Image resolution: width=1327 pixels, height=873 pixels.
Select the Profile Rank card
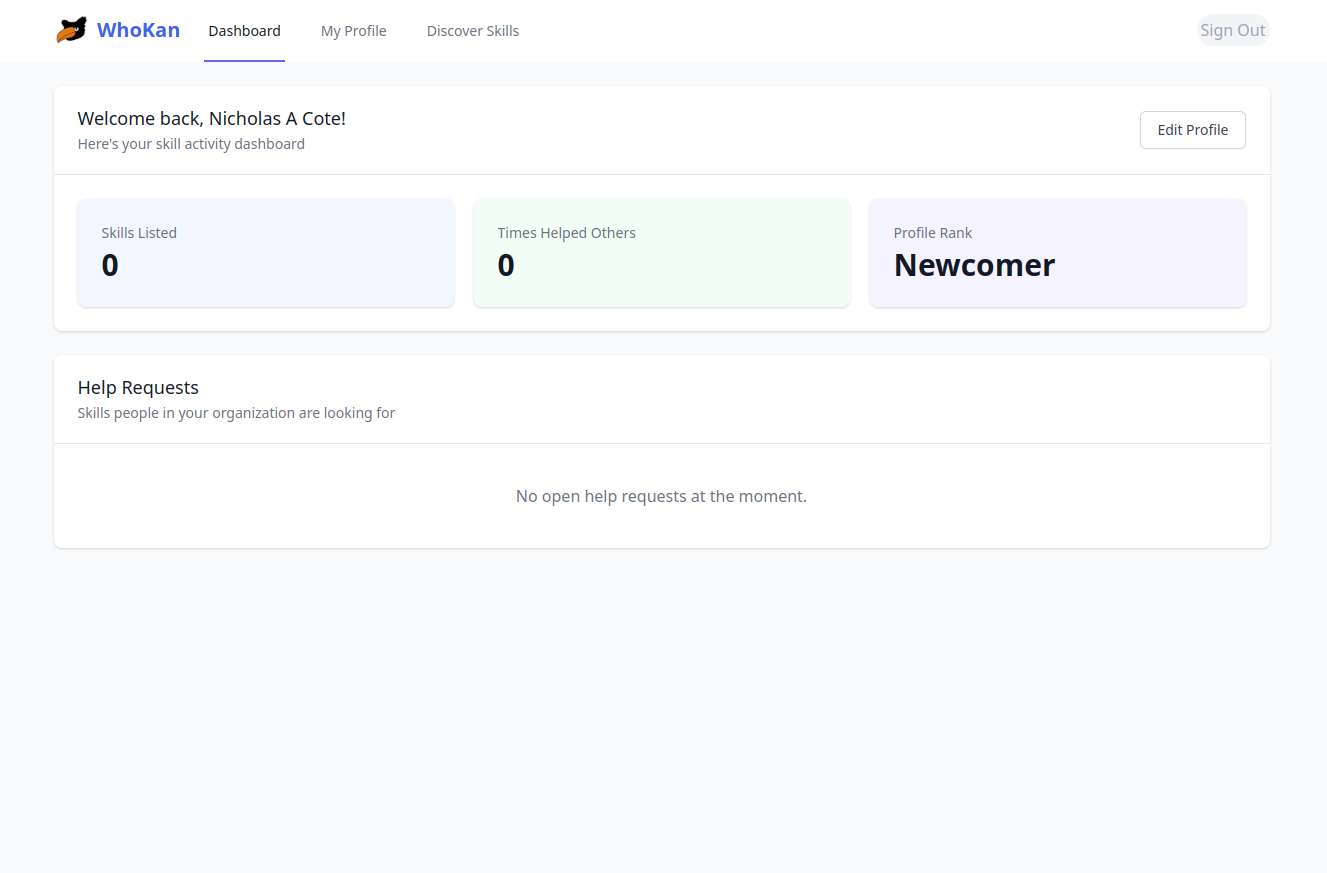[1057, 252]
